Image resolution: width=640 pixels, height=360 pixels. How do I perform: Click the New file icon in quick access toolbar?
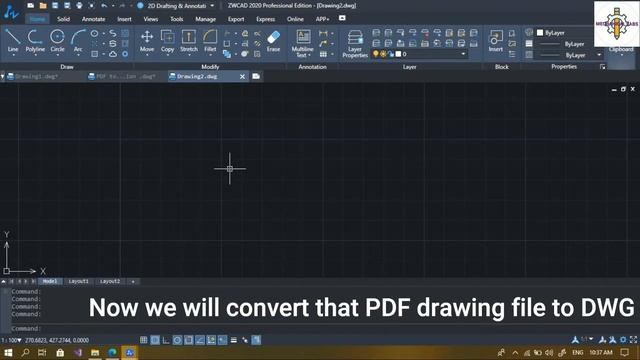31,6
